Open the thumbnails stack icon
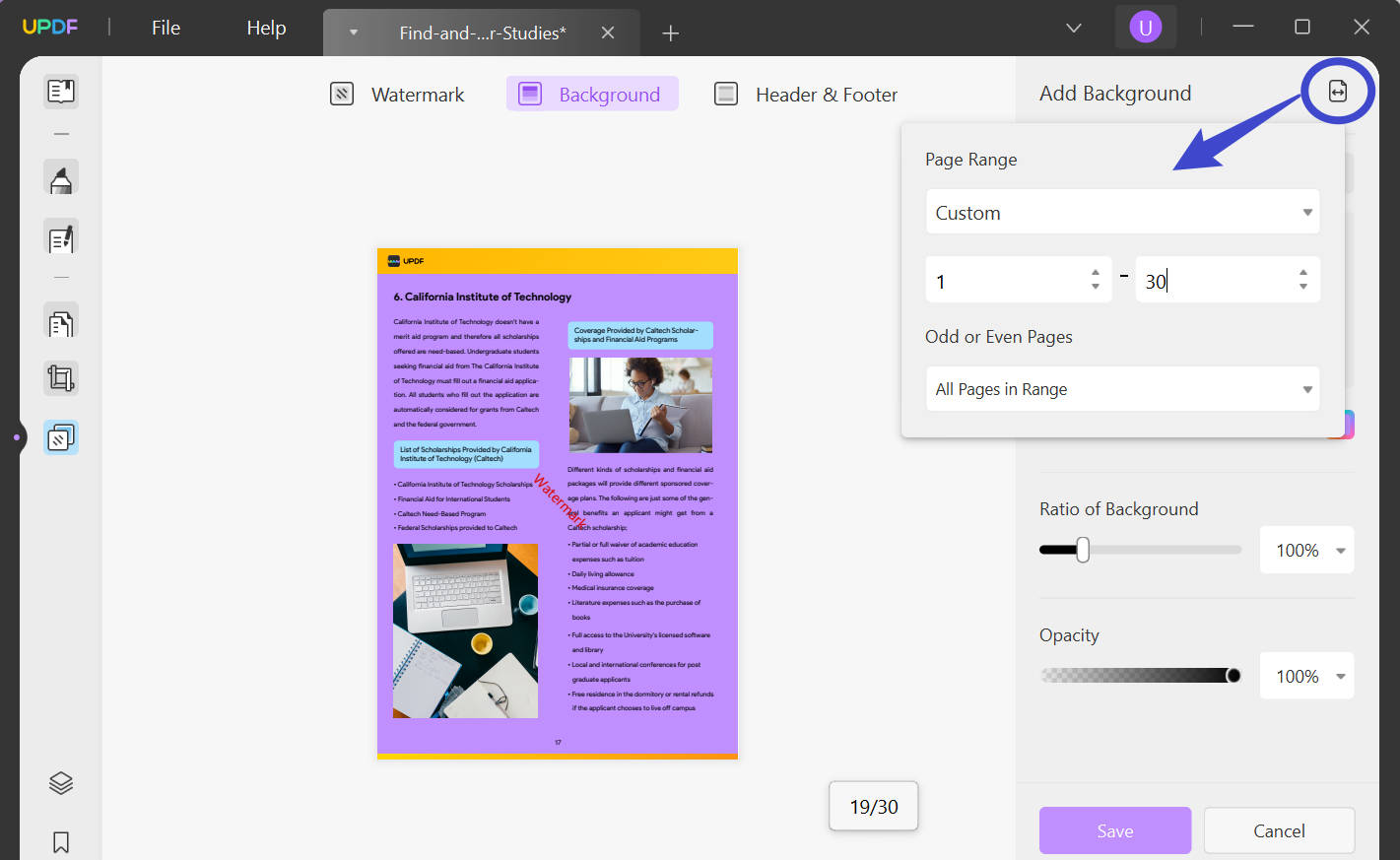The height and width of the screenshot is (860, 1400). click(60, 782)
